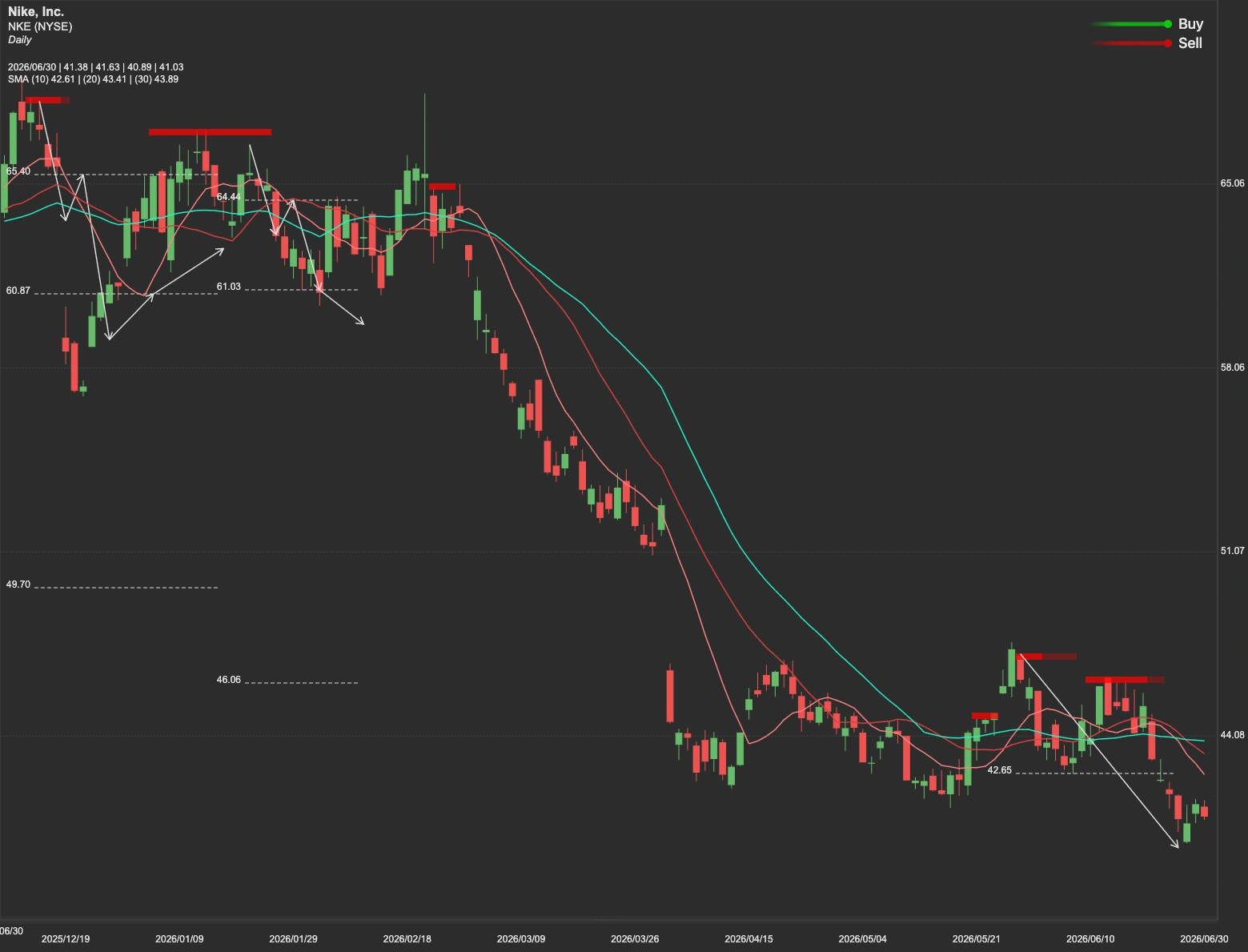The width and height of the screenshot is (1248, 952).
Task: Click the 2026/01/29 date label
Action: pyautogui.click(x=293, y=938)
